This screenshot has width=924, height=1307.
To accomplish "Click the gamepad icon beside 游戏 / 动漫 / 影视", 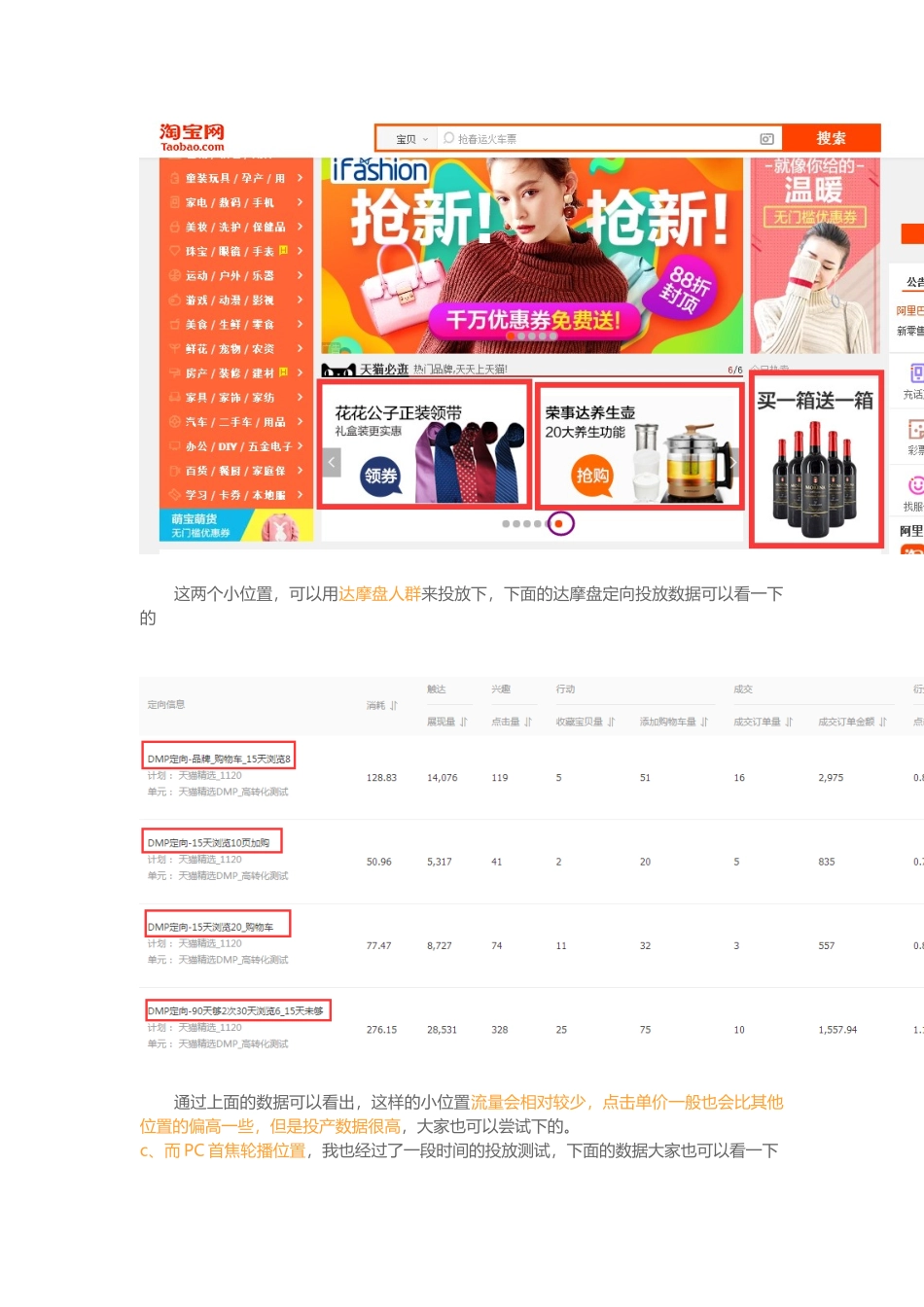I will 174,300.
